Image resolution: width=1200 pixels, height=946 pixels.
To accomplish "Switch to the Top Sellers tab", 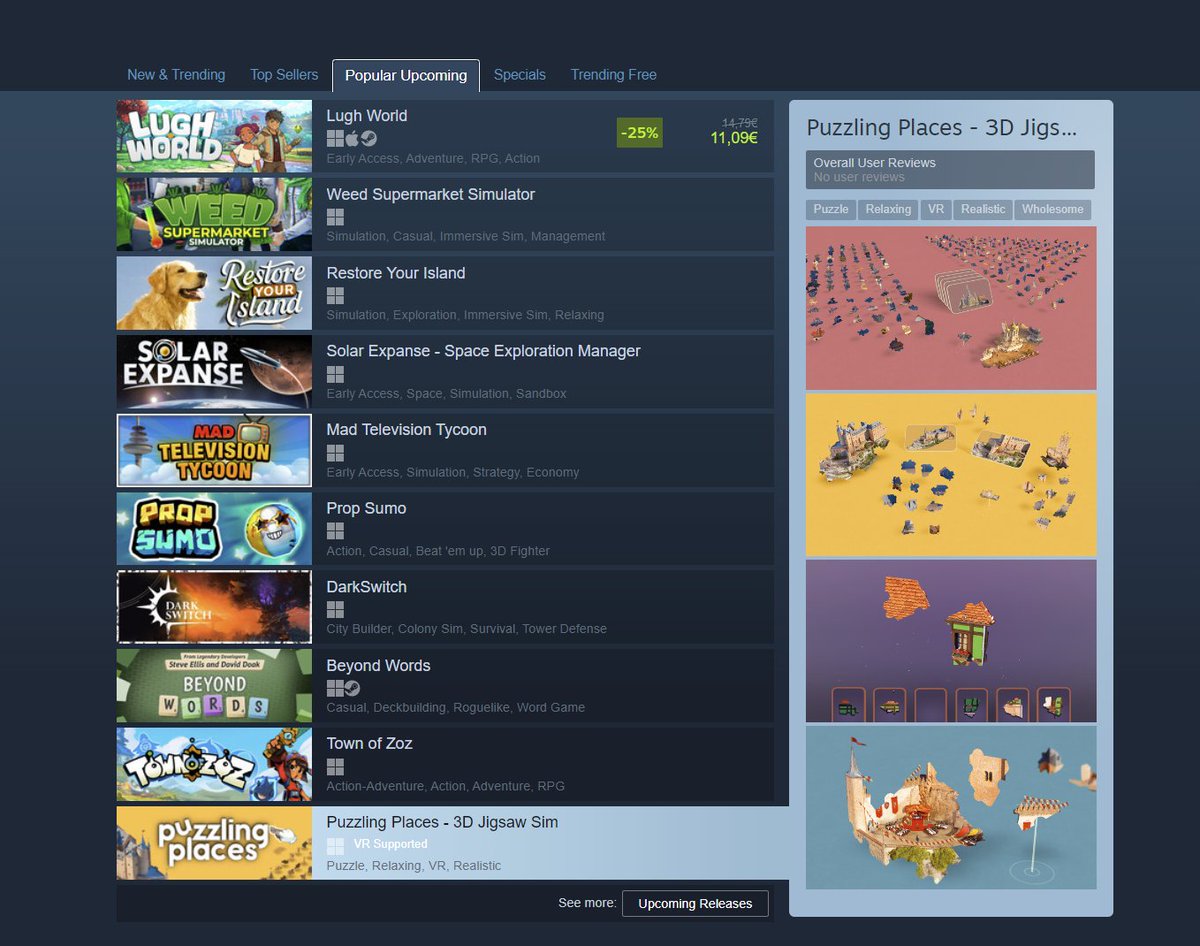I will tap(283, 74).
